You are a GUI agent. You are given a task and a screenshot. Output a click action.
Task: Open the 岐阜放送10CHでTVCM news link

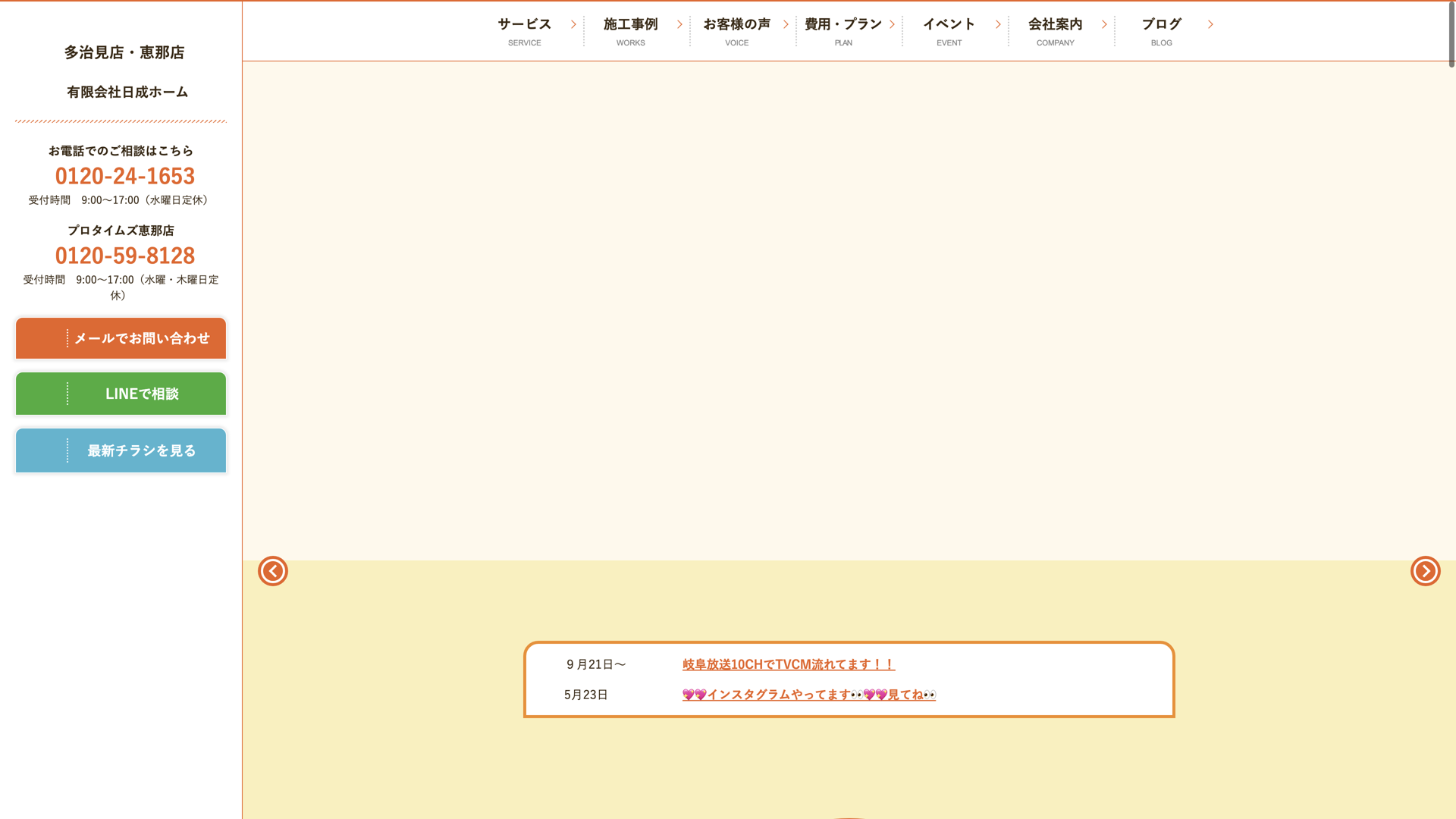click(789, 664)
